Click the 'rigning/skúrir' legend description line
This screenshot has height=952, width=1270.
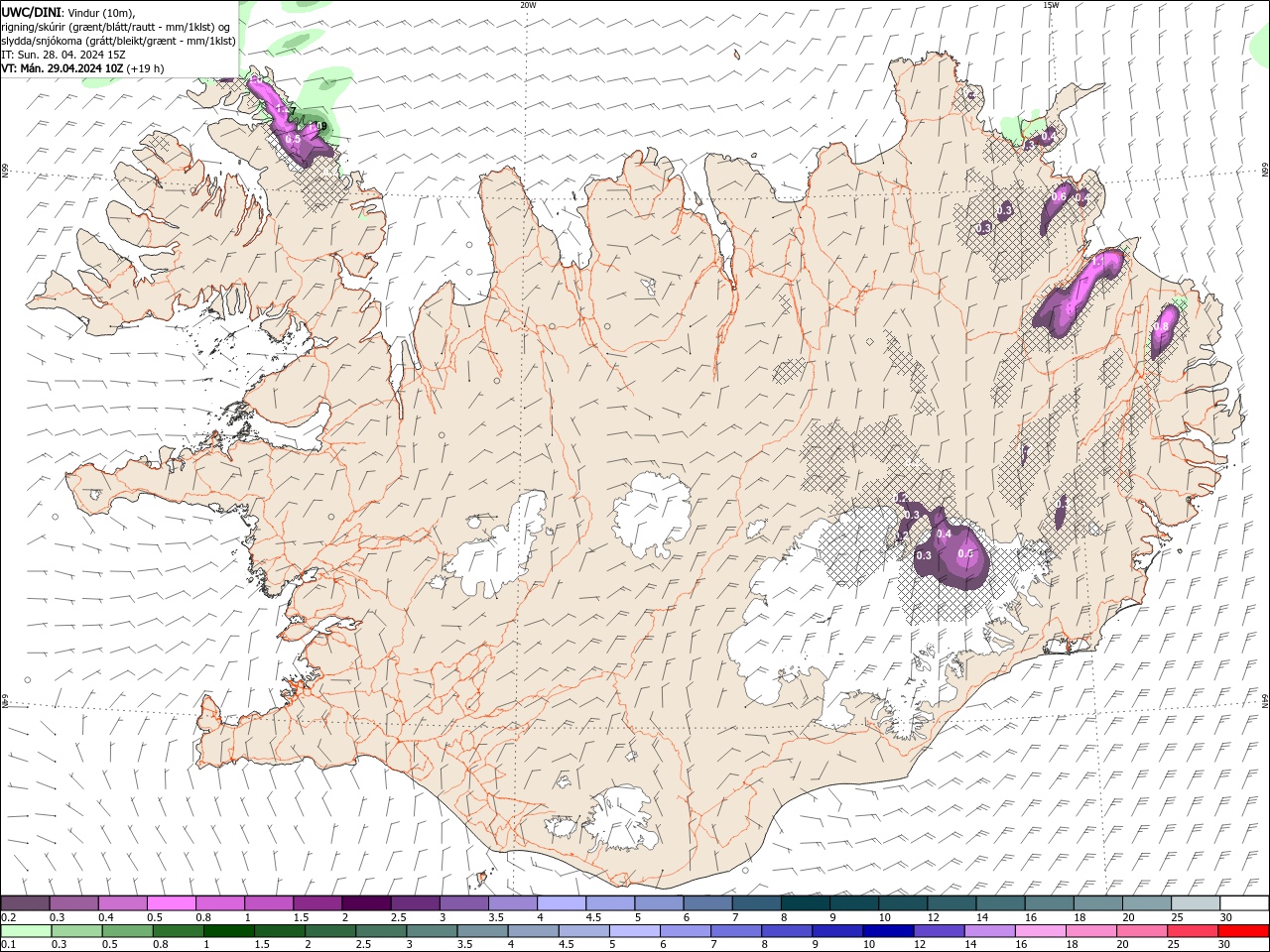tap(116, 27)
